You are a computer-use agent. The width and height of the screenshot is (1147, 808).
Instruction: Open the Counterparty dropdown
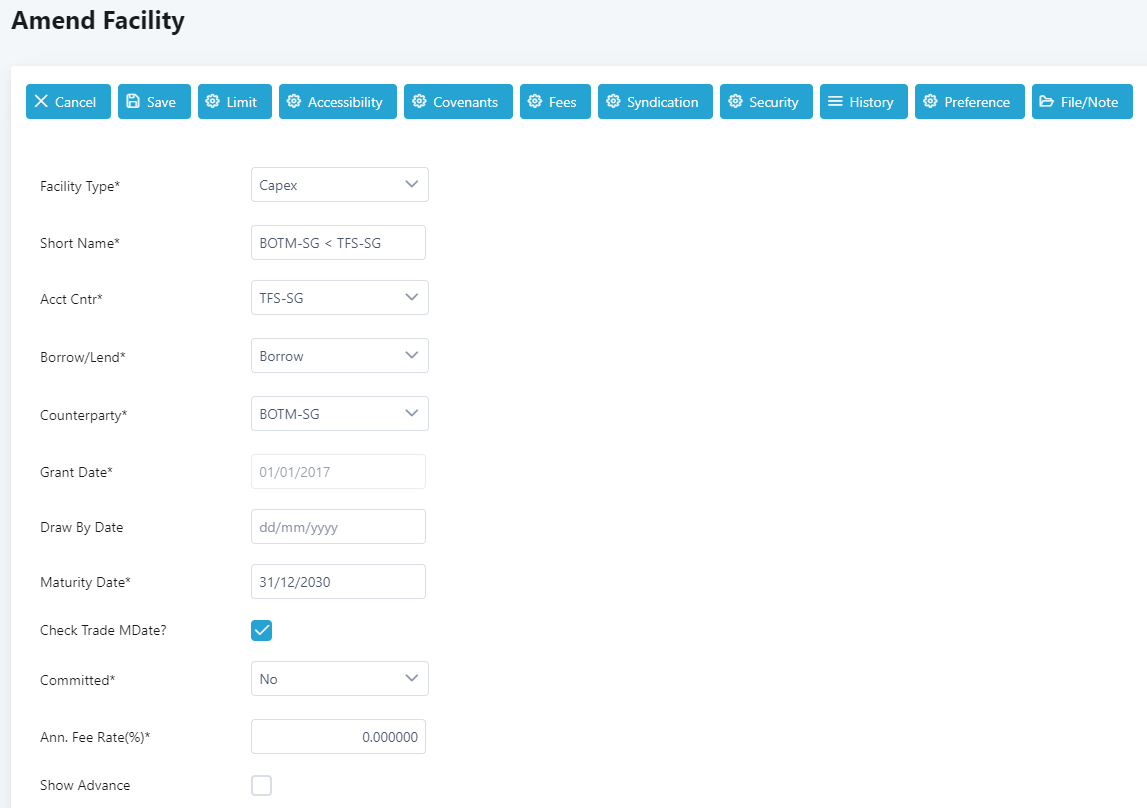tap(339, 414)
